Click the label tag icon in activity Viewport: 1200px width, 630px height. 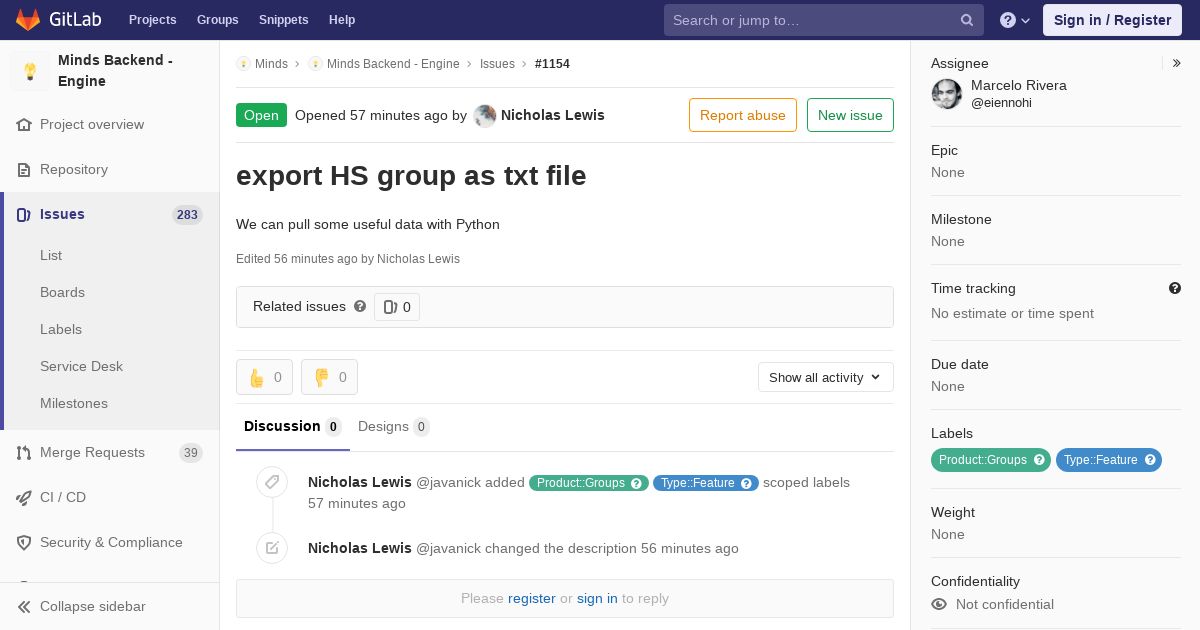(x=272, y=482)
